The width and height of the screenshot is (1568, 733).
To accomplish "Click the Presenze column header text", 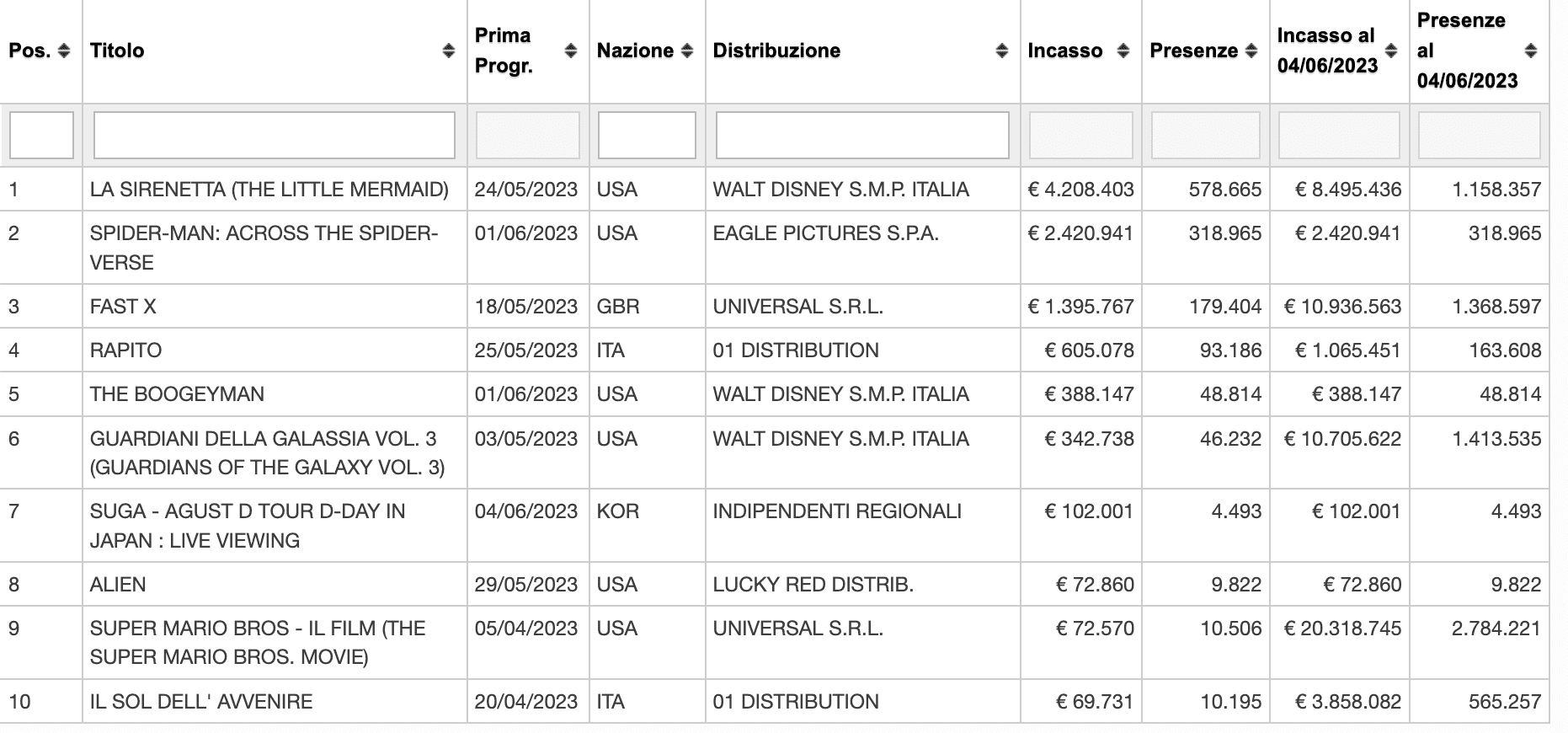I will point(1194,51).
